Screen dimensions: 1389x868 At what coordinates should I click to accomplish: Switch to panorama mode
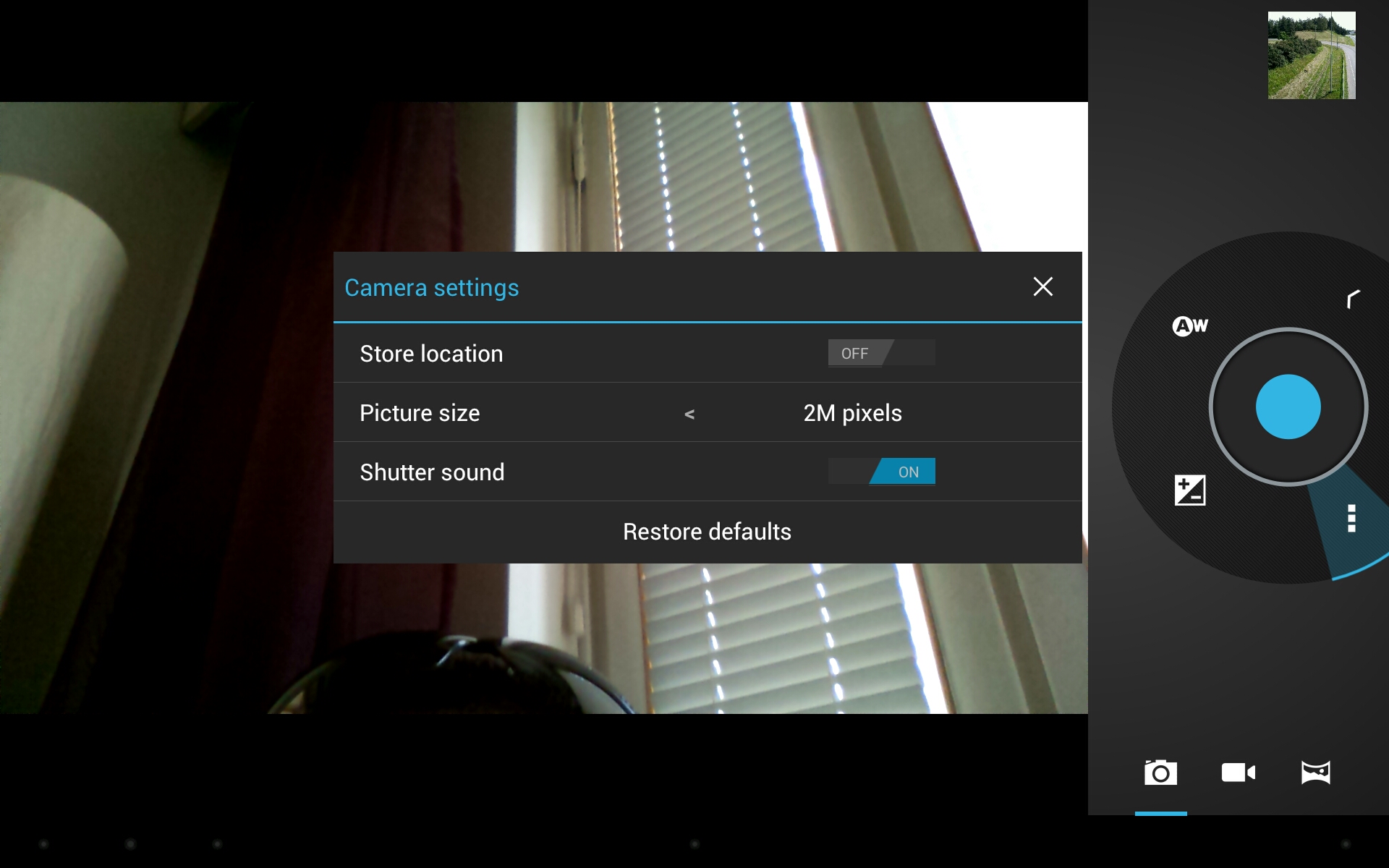point(1315,773)
